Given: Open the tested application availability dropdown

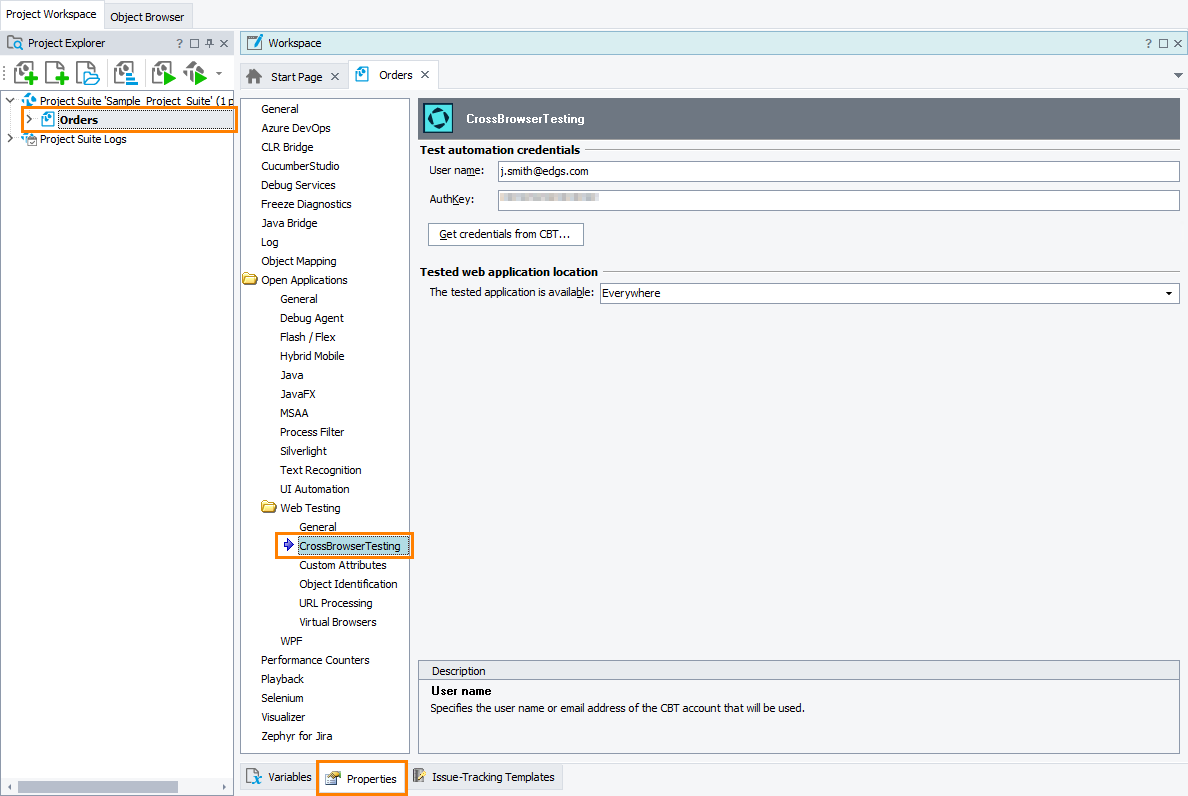Looking at the screenshot, I should pos(1168,292).
